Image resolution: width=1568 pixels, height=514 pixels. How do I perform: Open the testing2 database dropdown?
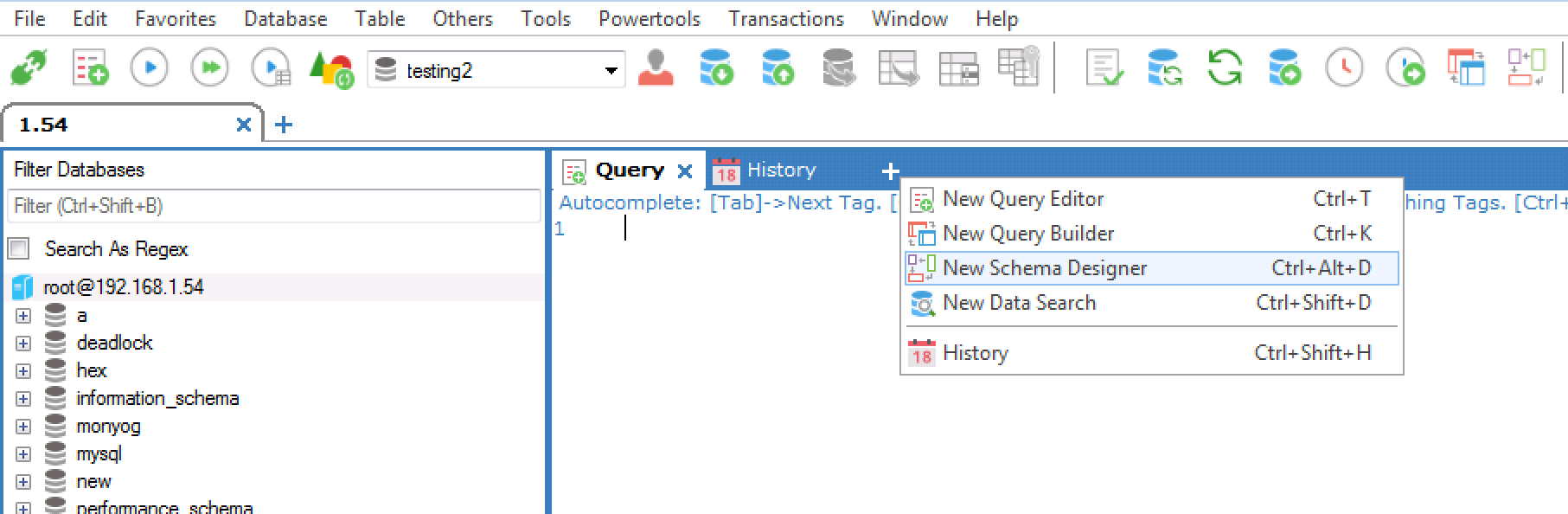click(x=611, y=70)
